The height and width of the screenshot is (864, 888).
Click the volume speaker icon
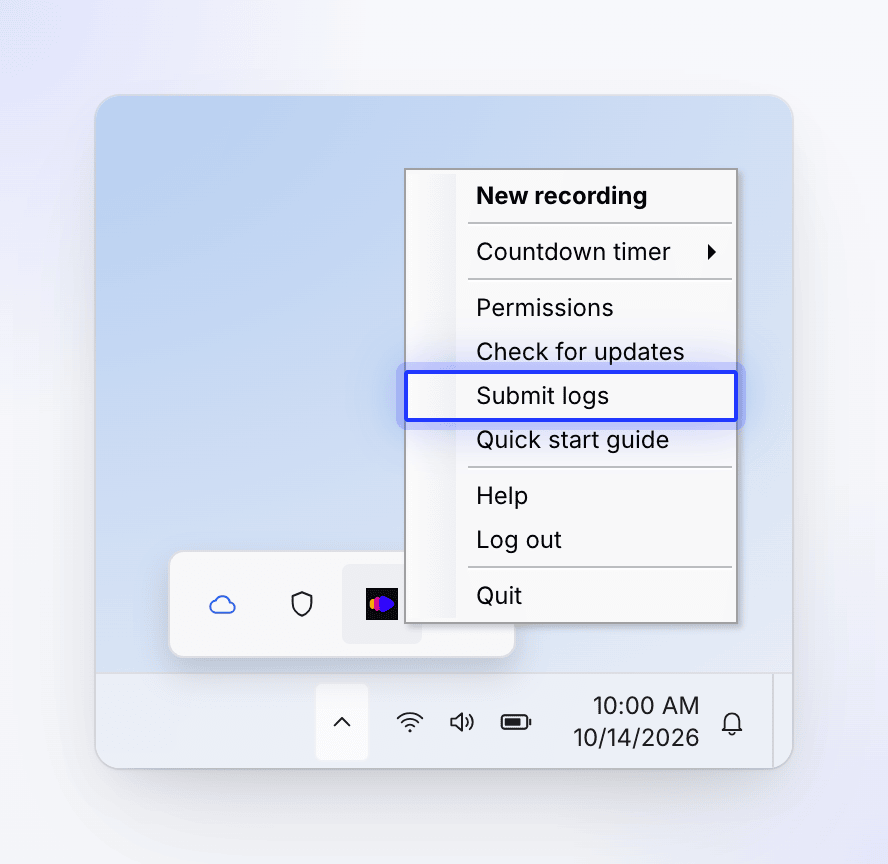[462, 722]
